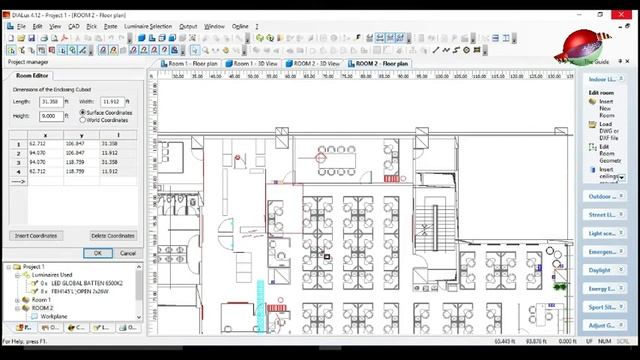Open the Window menu
This screenshot has height=360, width=640.
coord(214,26)
